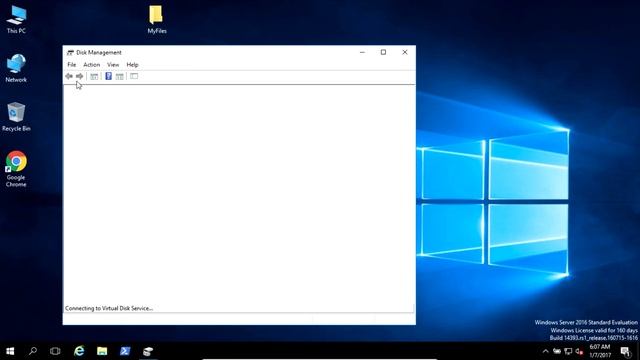Open File Explorer from the taskbar

[x=102, y=351]
